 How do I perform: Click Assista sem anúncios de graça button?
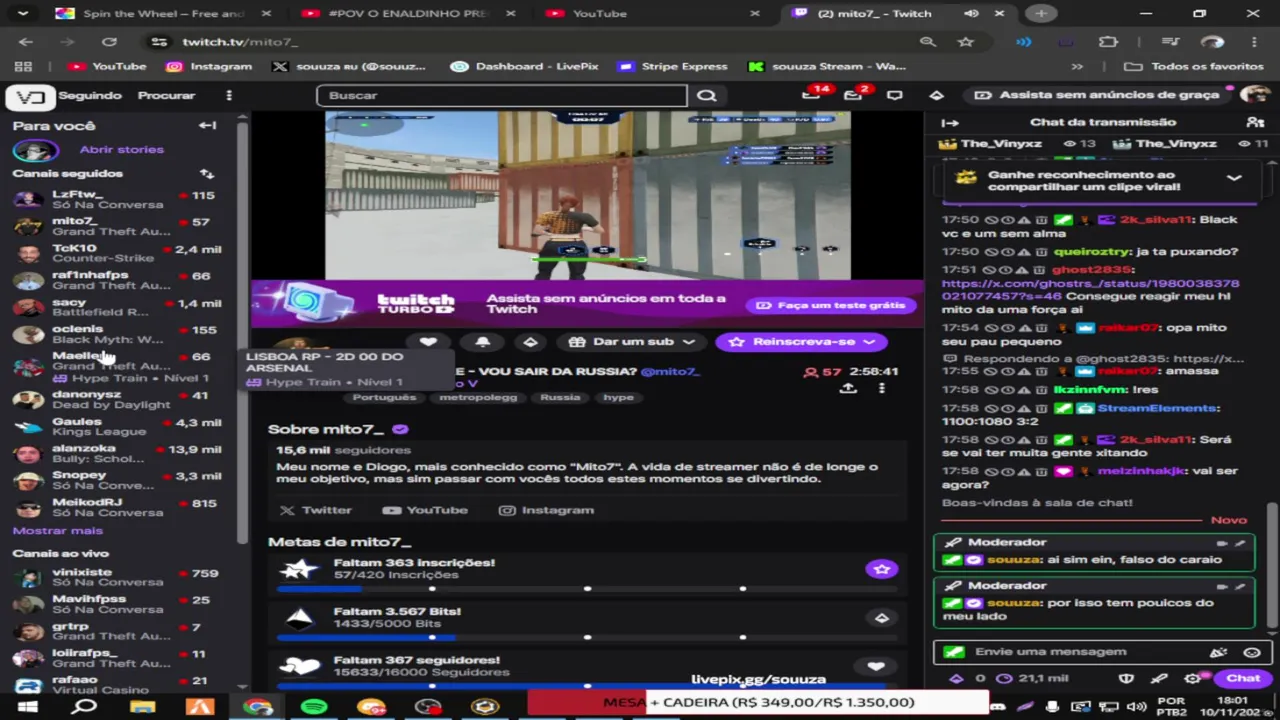(x=1097, y=95)
